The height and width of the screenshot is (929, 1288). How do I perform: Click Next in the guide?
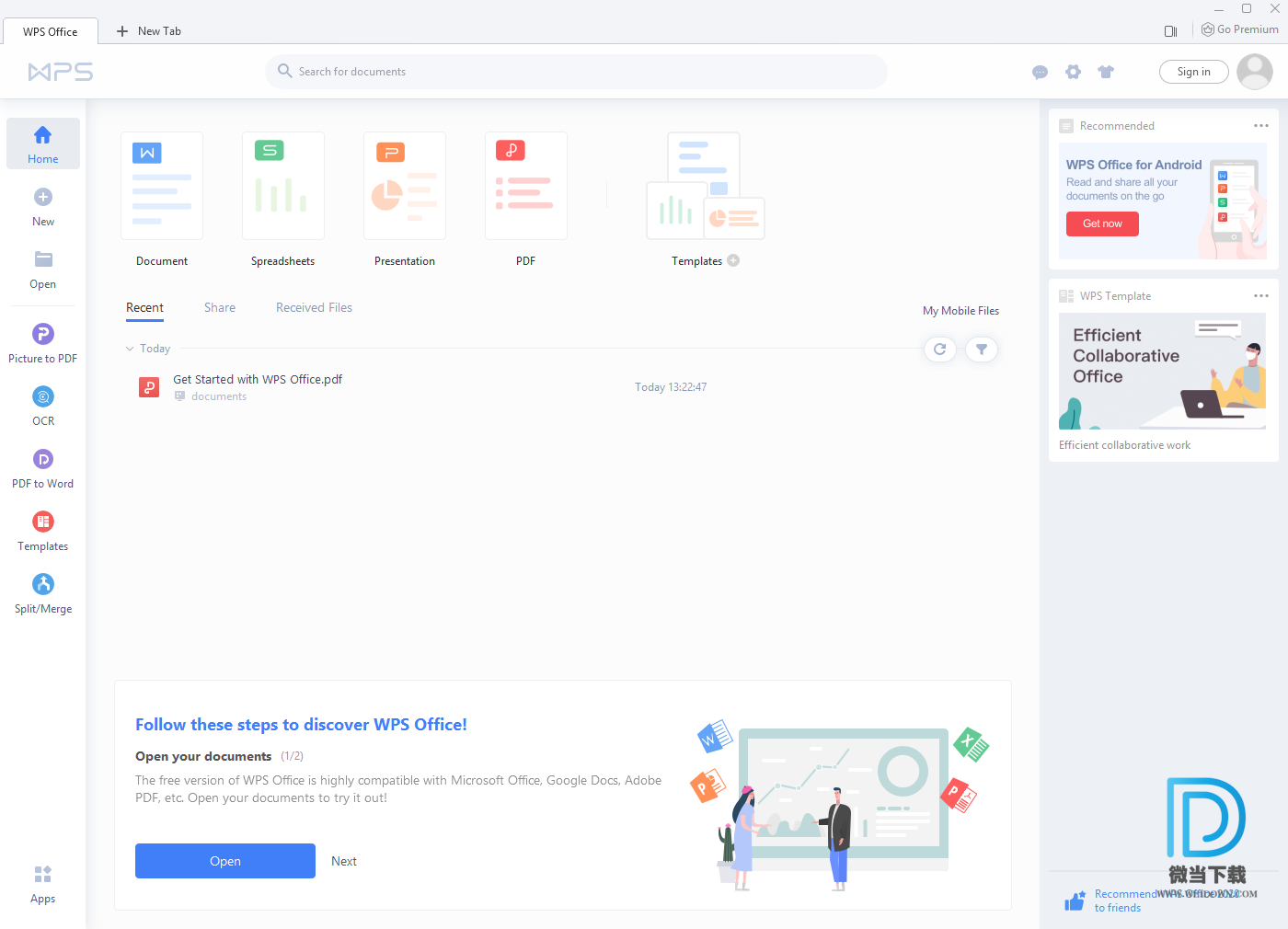pyautogui.click(x=344, y=861)
